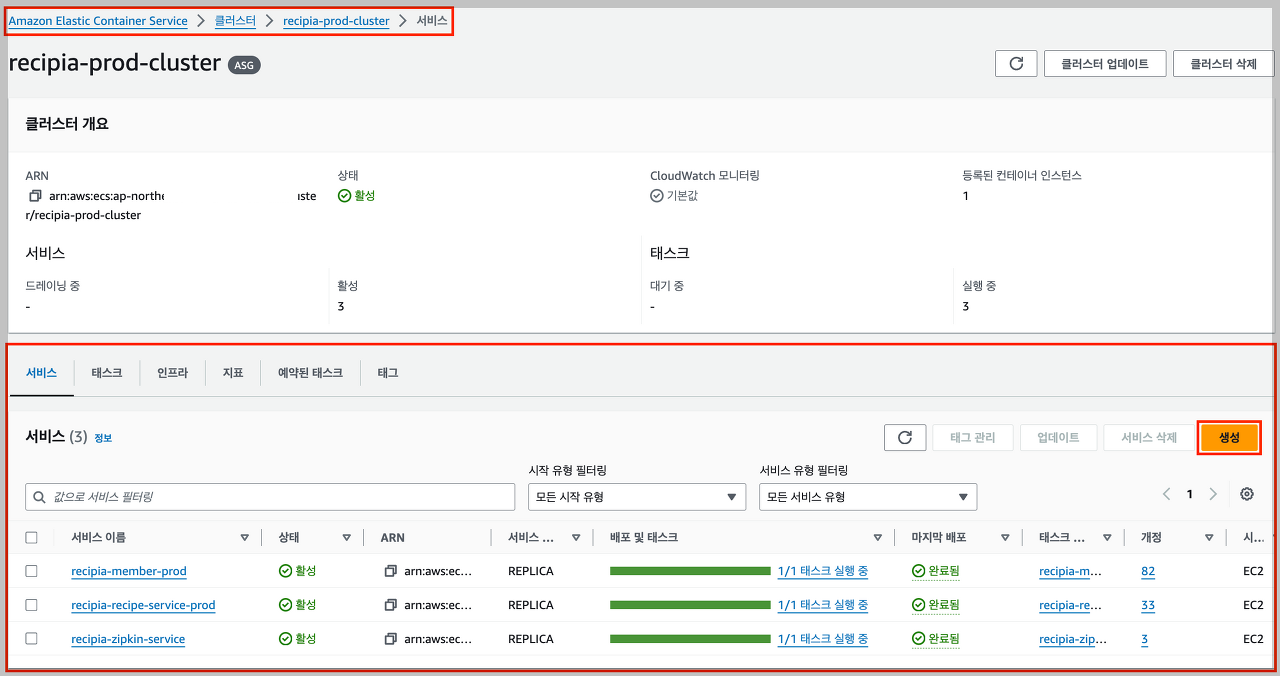Refresh the cluster with the top refresh icon
Image resolution: width=1280 pixels, height=676 pixels.
[1016, 63]
